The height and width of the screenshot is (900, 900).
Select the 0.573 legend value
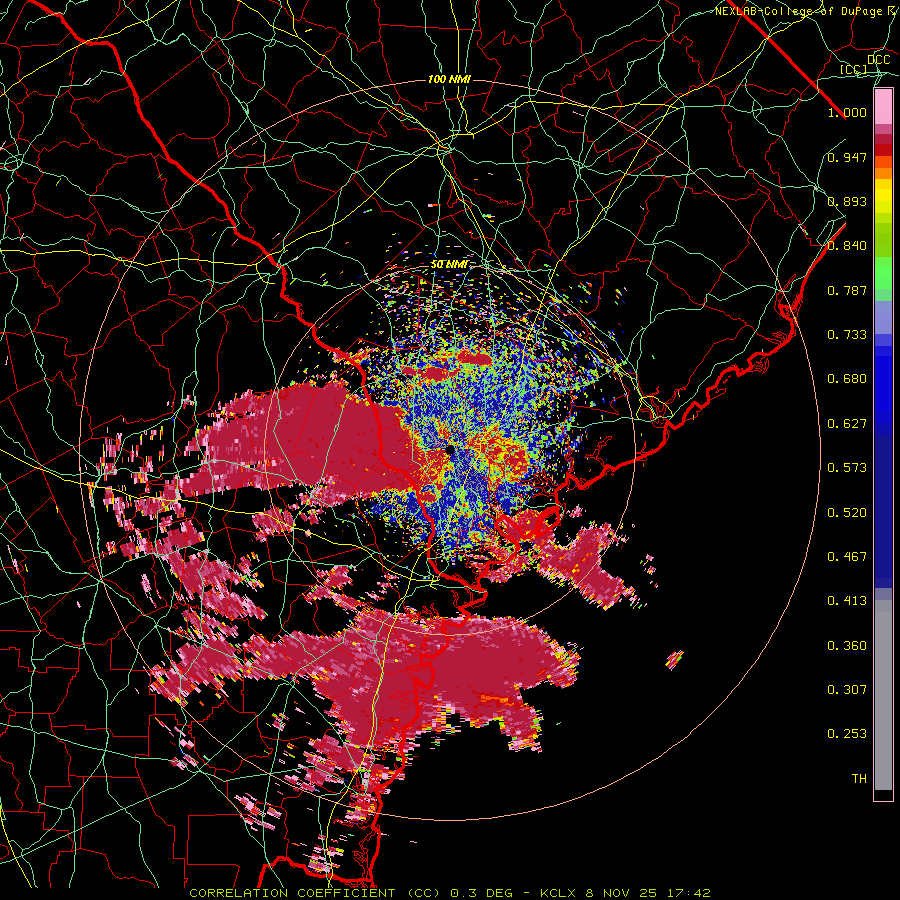point(847,468)
